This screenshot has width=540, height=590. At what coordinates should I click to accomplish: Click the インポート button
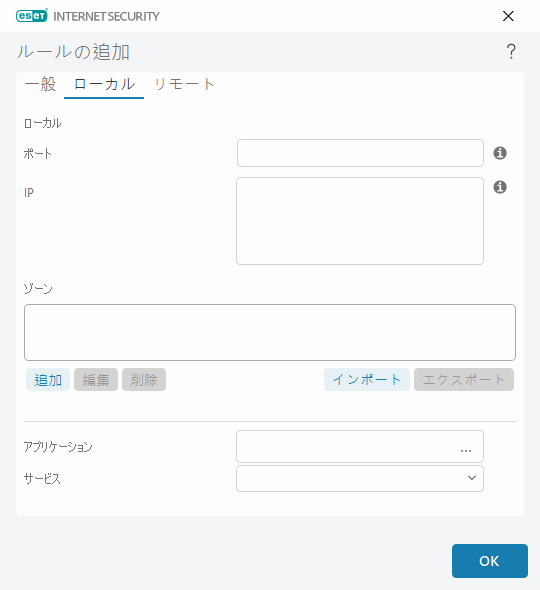(367, 380)
